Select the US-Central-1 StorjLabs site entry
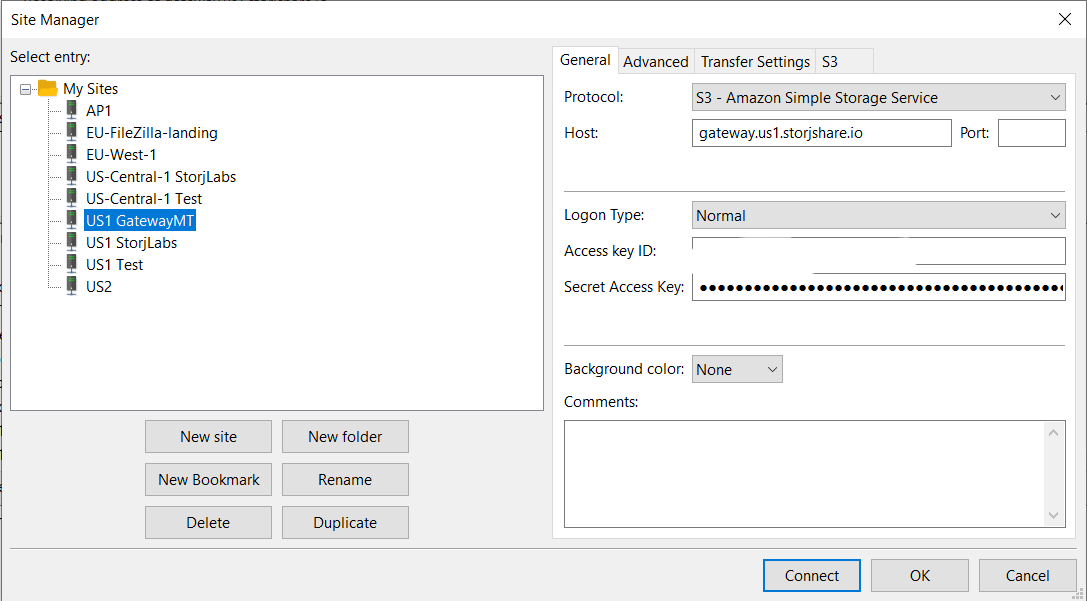This screenshot has height=601, width=1087. 161,177
